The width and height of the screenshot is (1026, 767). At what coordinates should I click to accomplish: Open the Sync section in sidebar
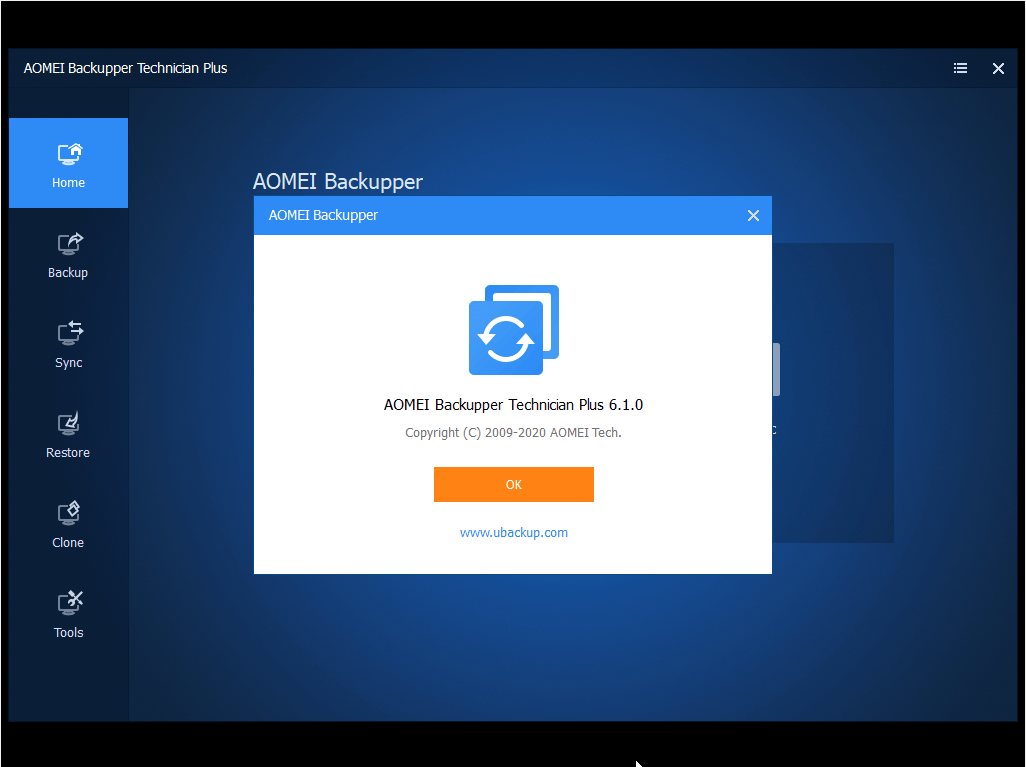click(68, 346)
